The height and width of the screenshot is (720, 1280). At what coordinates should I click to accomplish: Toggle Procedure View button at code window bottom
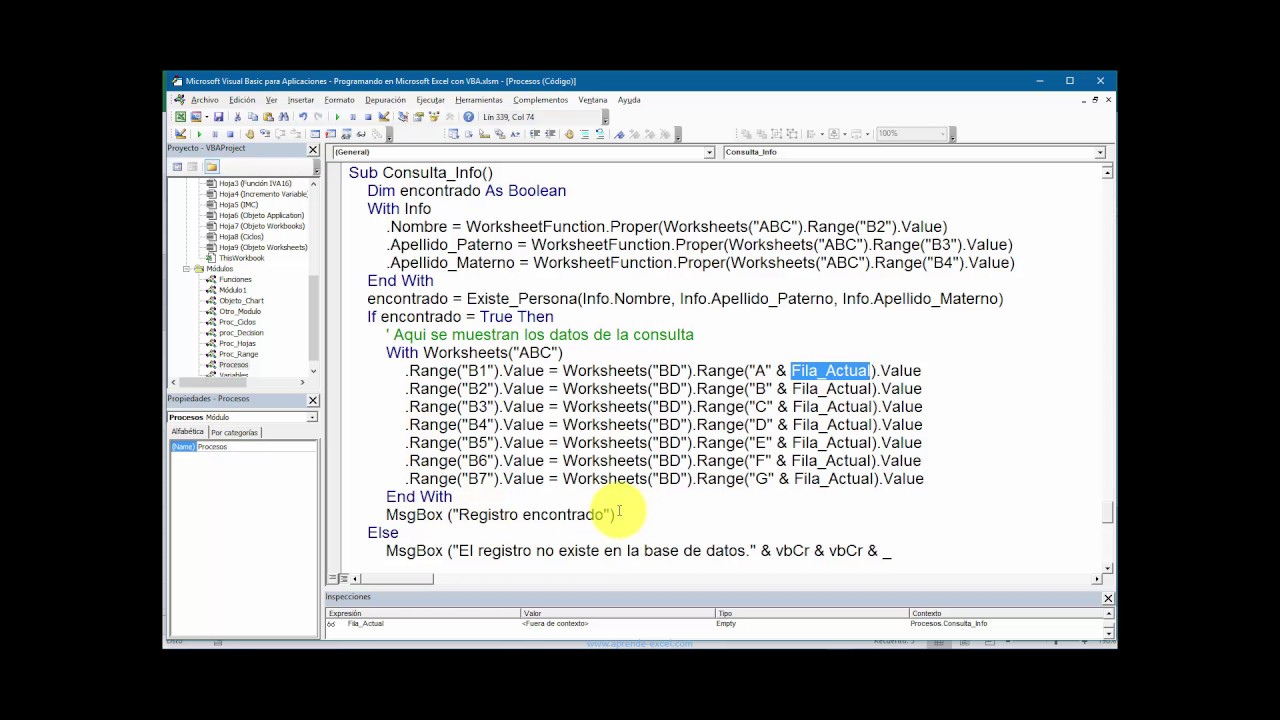point(333,578)
